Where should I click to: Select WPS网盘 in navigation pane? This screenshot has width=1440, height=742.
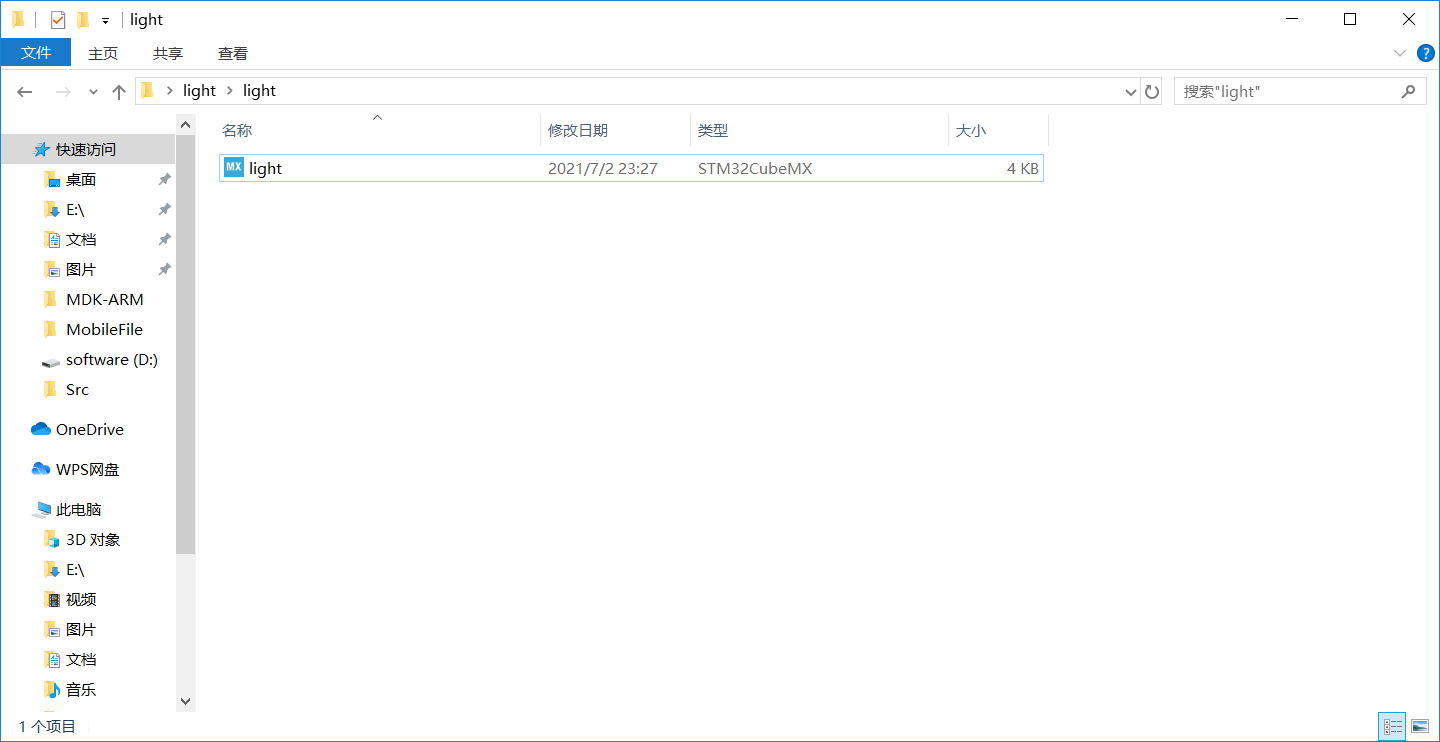pyautogui.click(x=87, y=470)
